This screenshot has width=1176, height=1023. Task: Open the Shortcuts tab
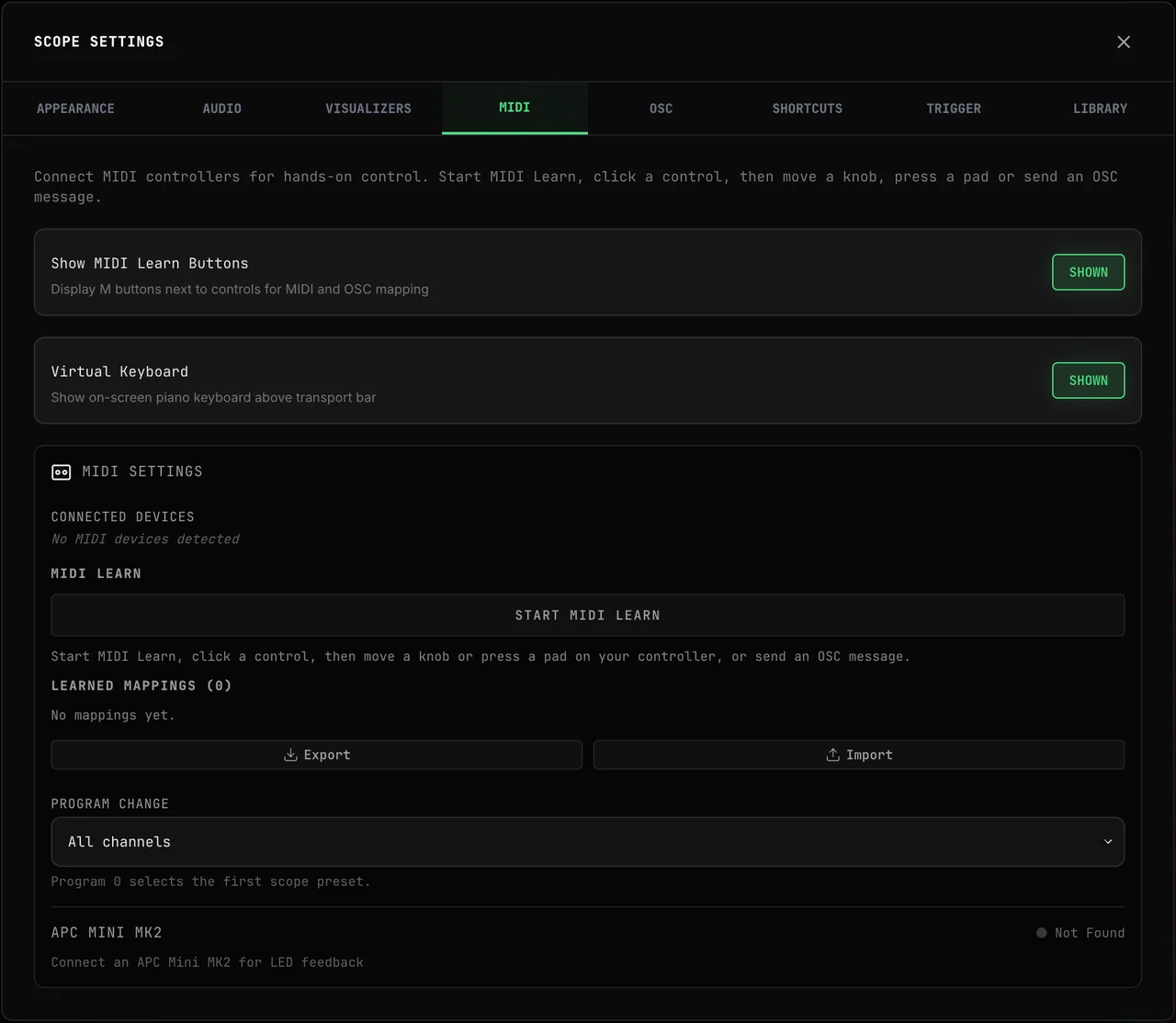point(808,108)
